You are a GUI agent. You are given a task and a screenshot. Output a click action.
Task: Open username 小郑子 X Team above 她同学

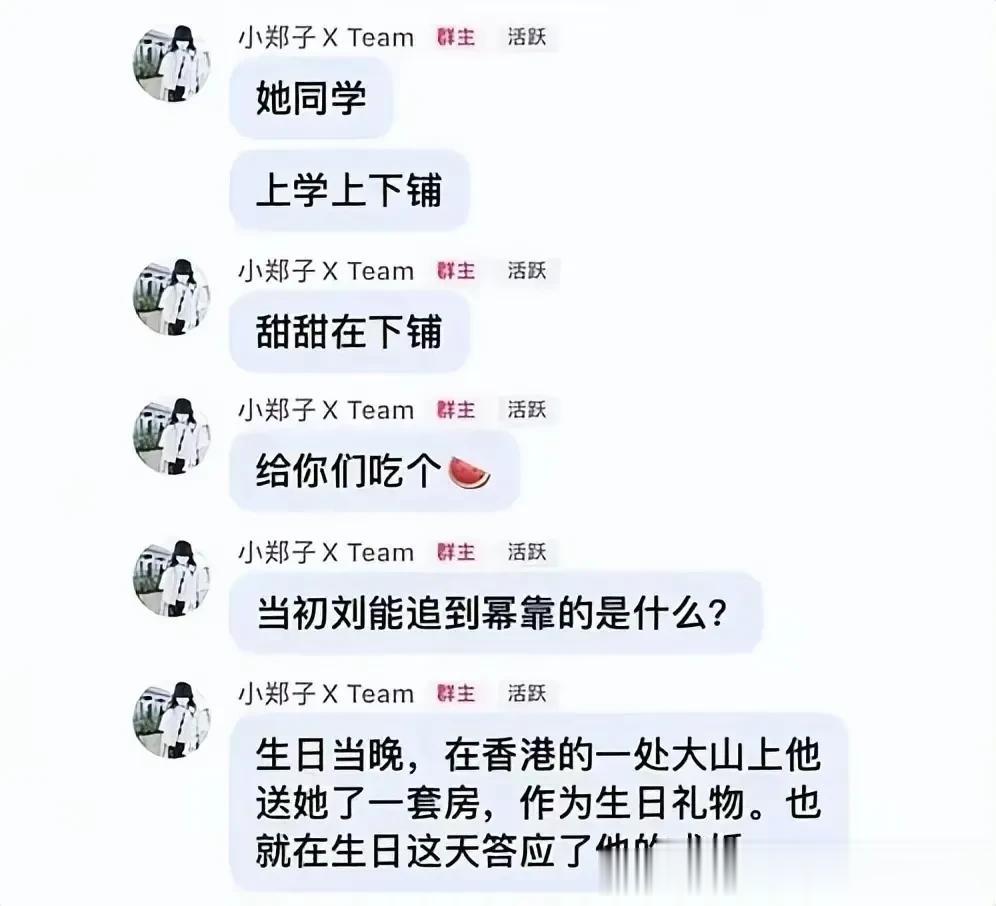(326, 37)
